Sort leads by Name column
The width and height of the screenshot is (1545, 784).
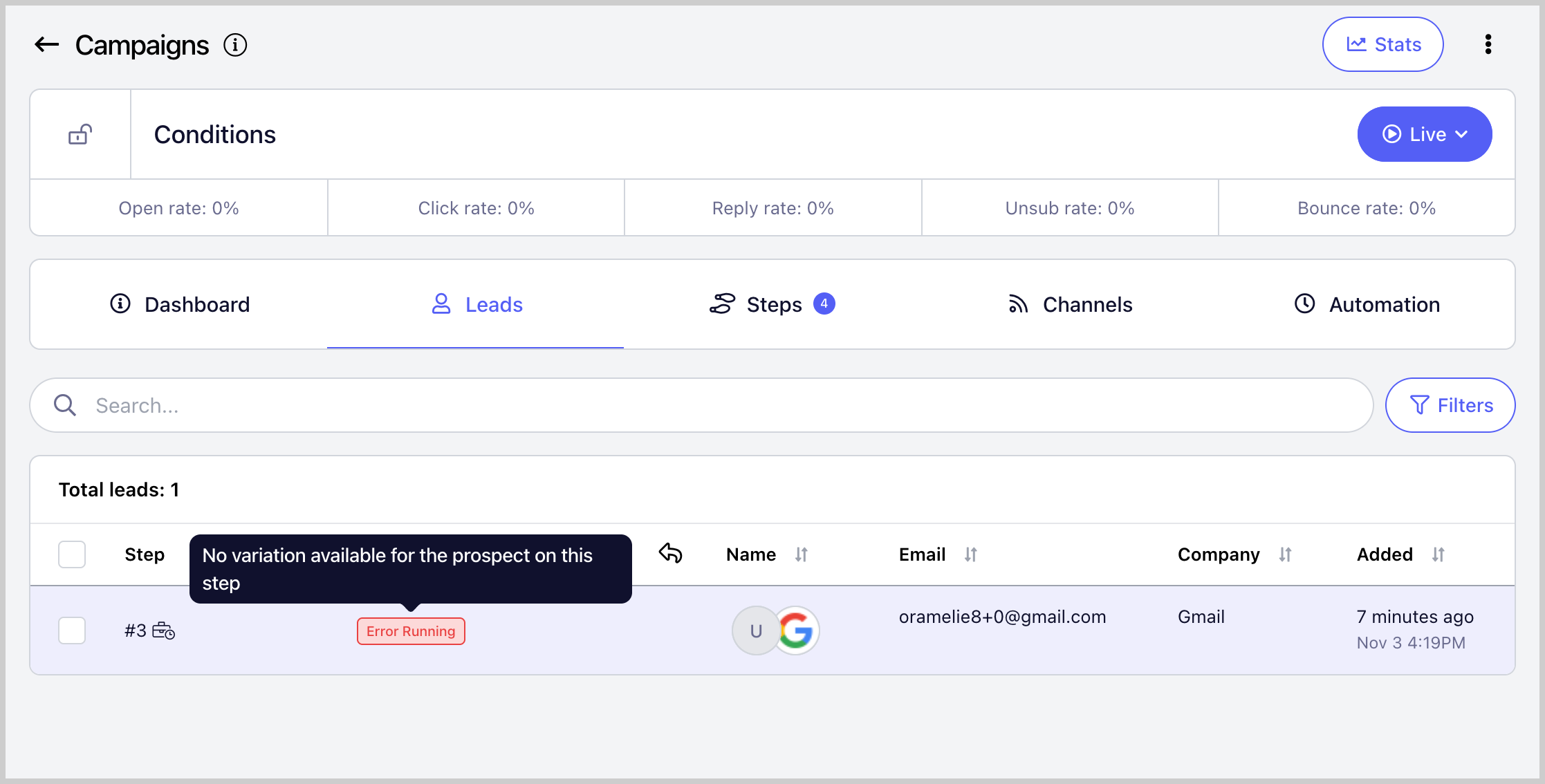pyautogui.click(x=801, y=554)
